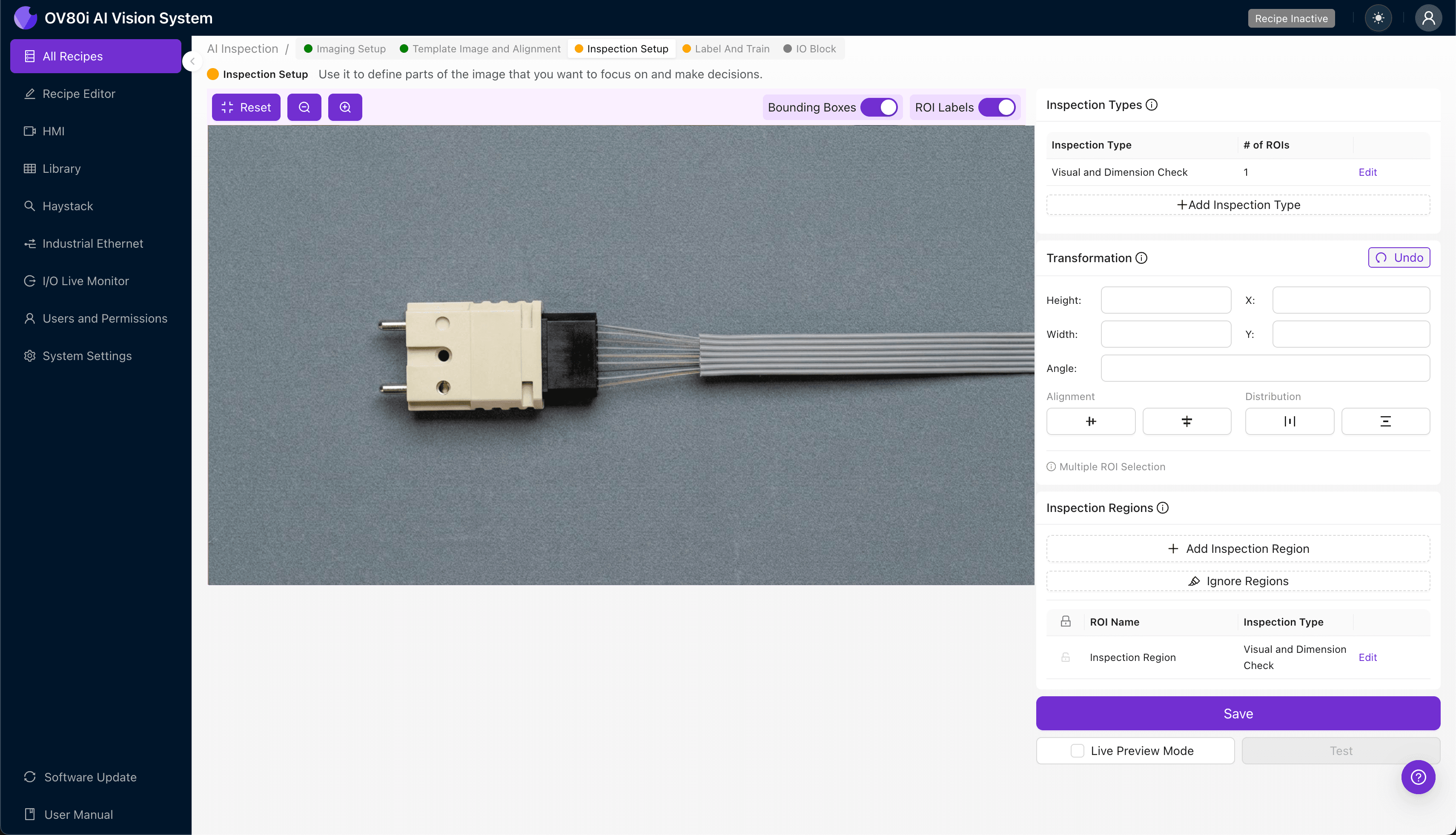This screenshot has height=835, width=1456.
Task: Open the Recipe Editor sidebar item
Action: [79, 94]
